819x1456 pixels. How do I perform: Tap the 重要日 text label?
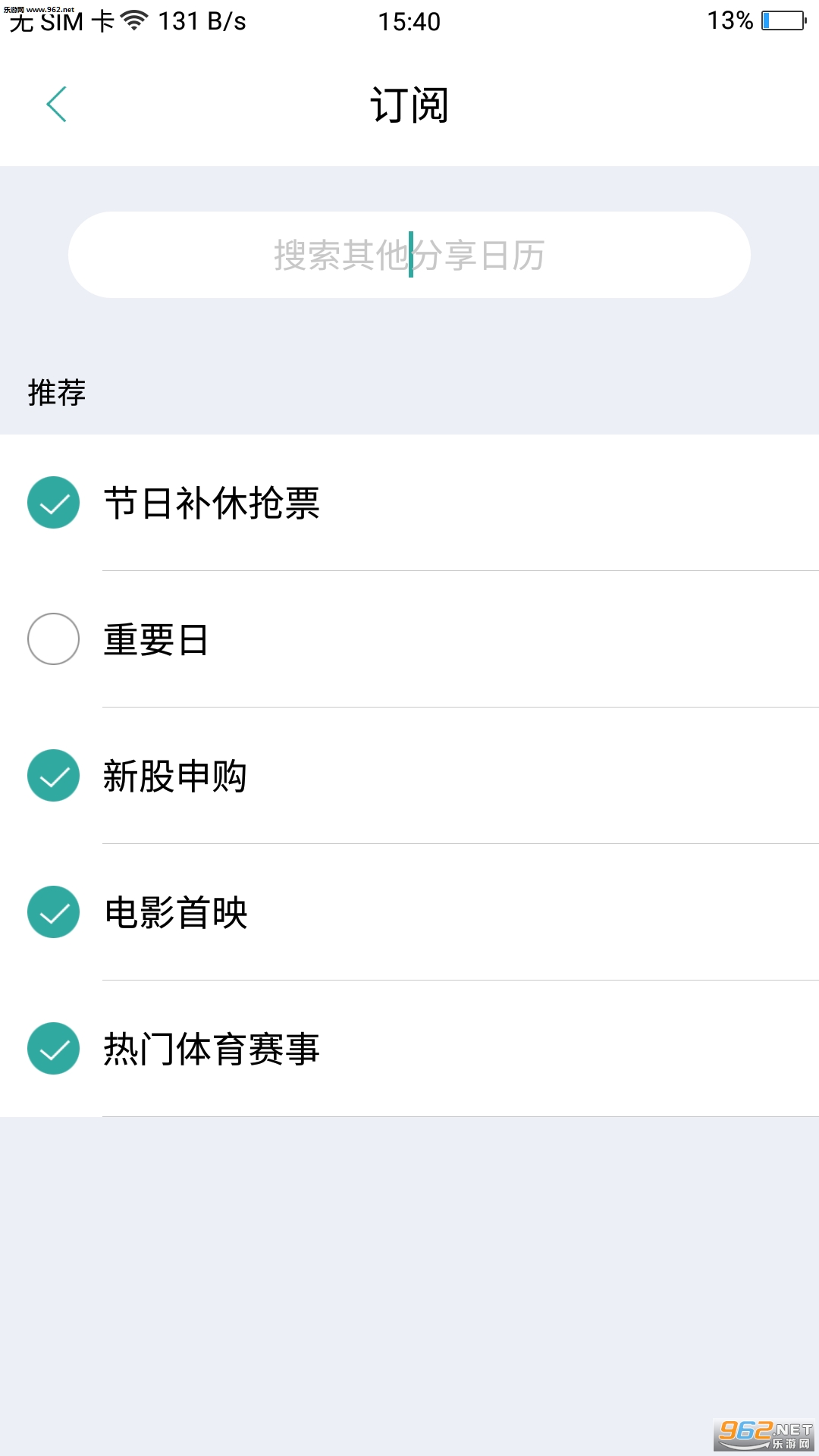pyautogui.click(x=155, y=640)
